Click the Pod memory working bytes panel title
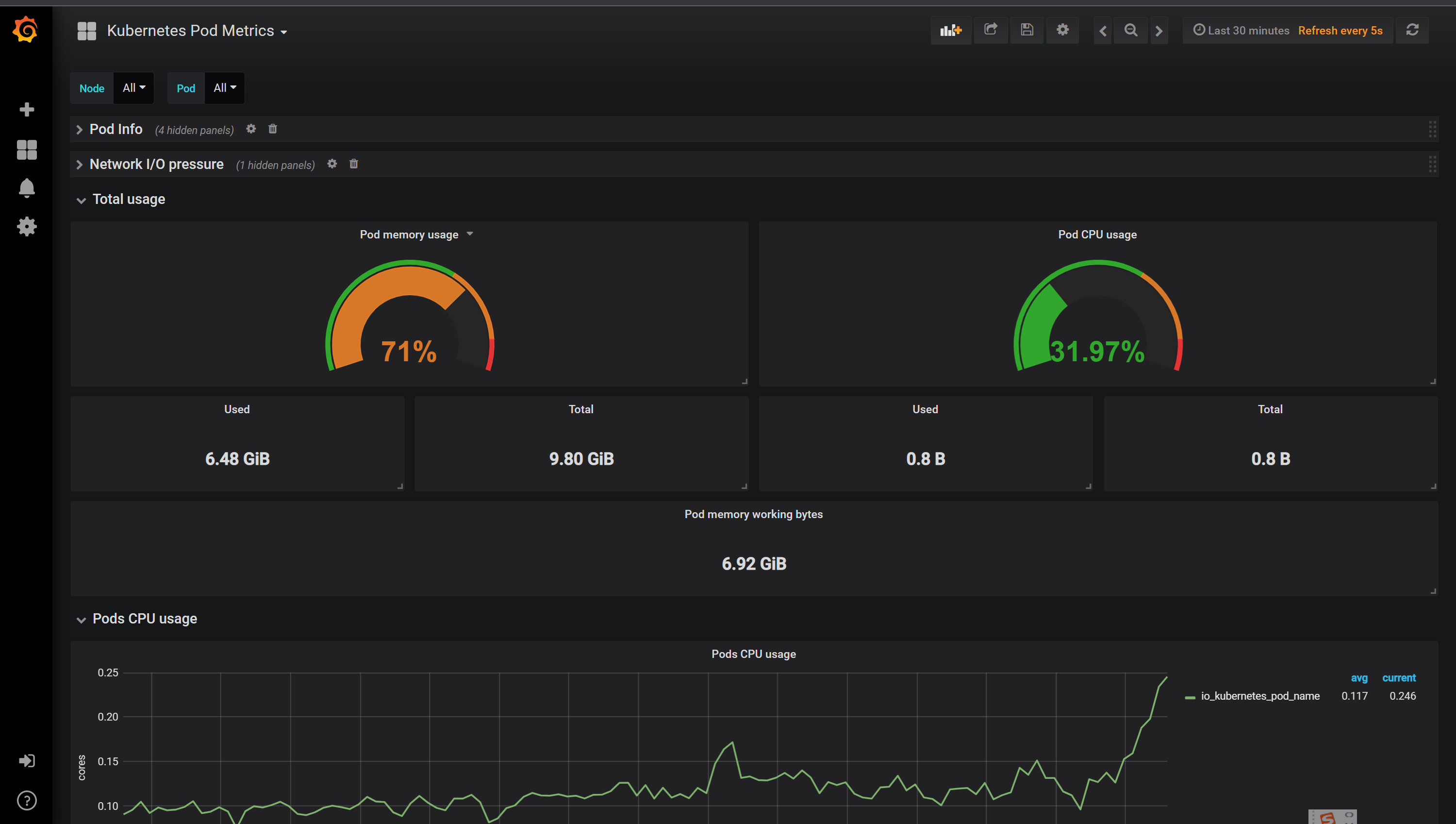This screenshot has height=824, width=1456. (753, 514)
